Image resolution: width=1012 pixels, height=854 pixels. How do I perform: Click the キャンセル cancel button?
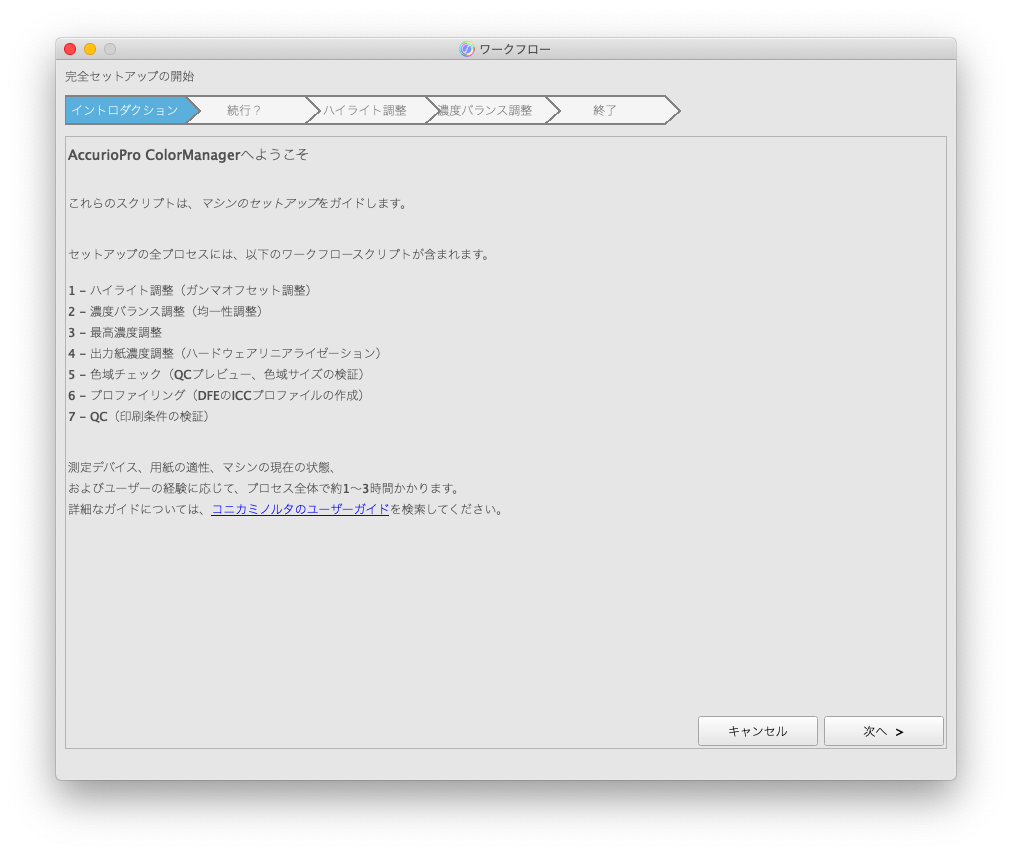pyautogui.click(x=758, y=731)
